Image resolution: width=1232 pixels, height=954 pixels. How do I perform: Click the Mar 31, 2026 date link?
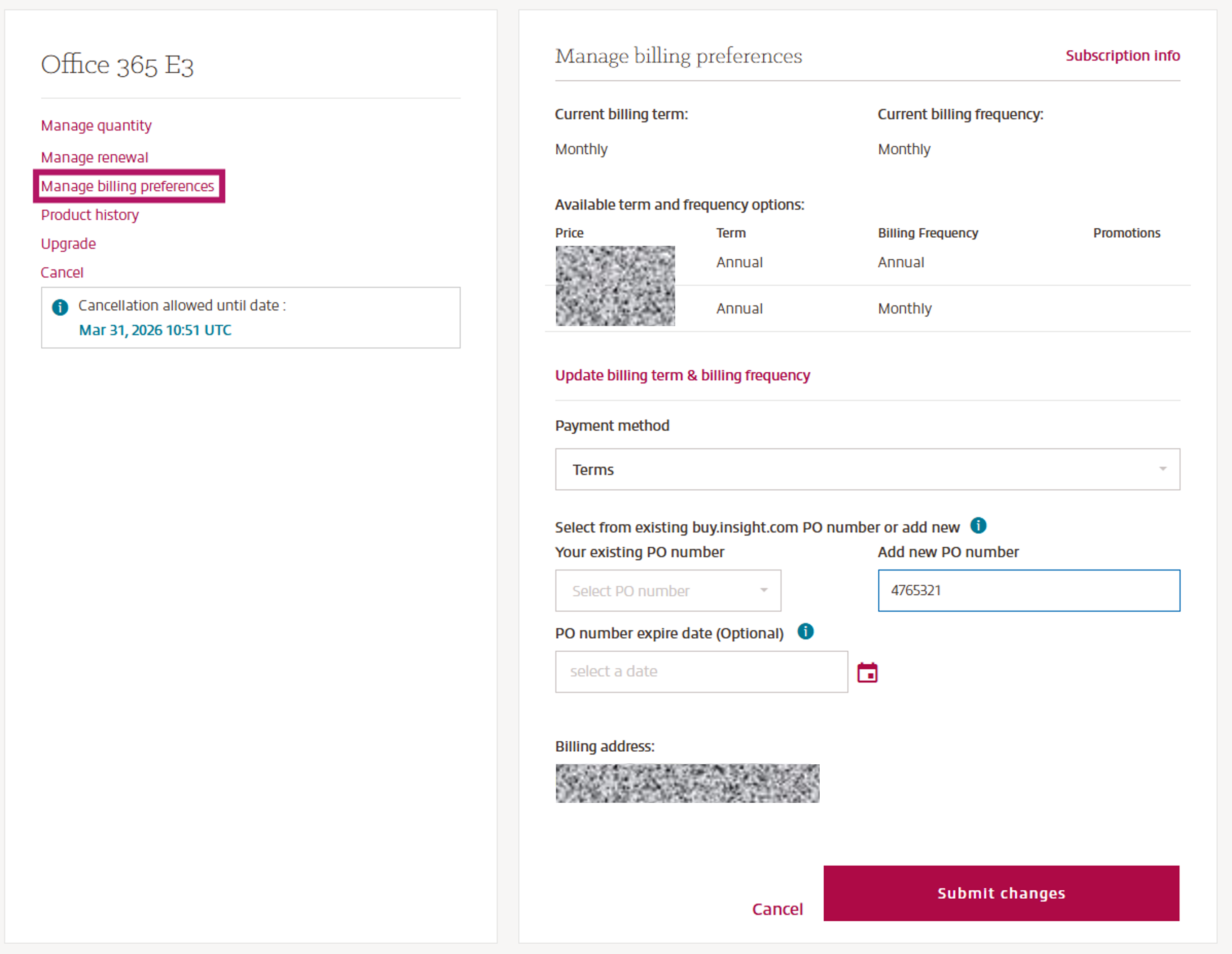click(155, 330)
